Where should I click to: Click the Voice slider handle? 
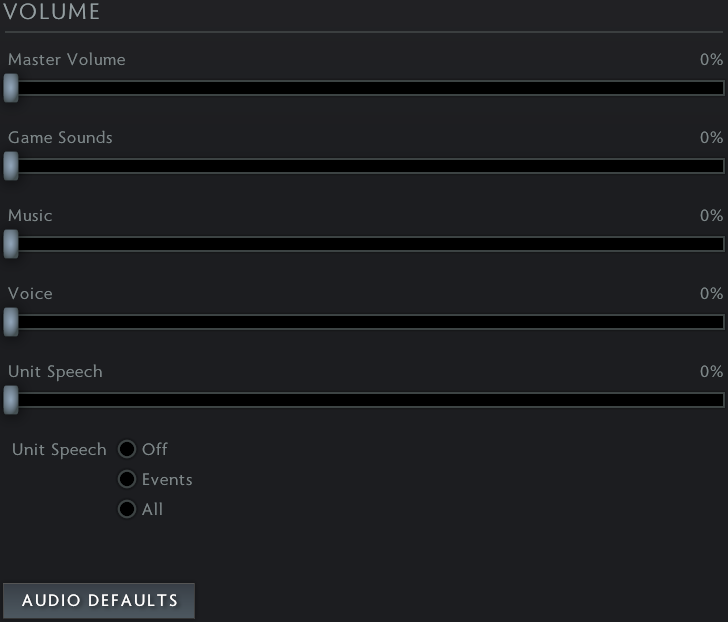tap(10, 322)
